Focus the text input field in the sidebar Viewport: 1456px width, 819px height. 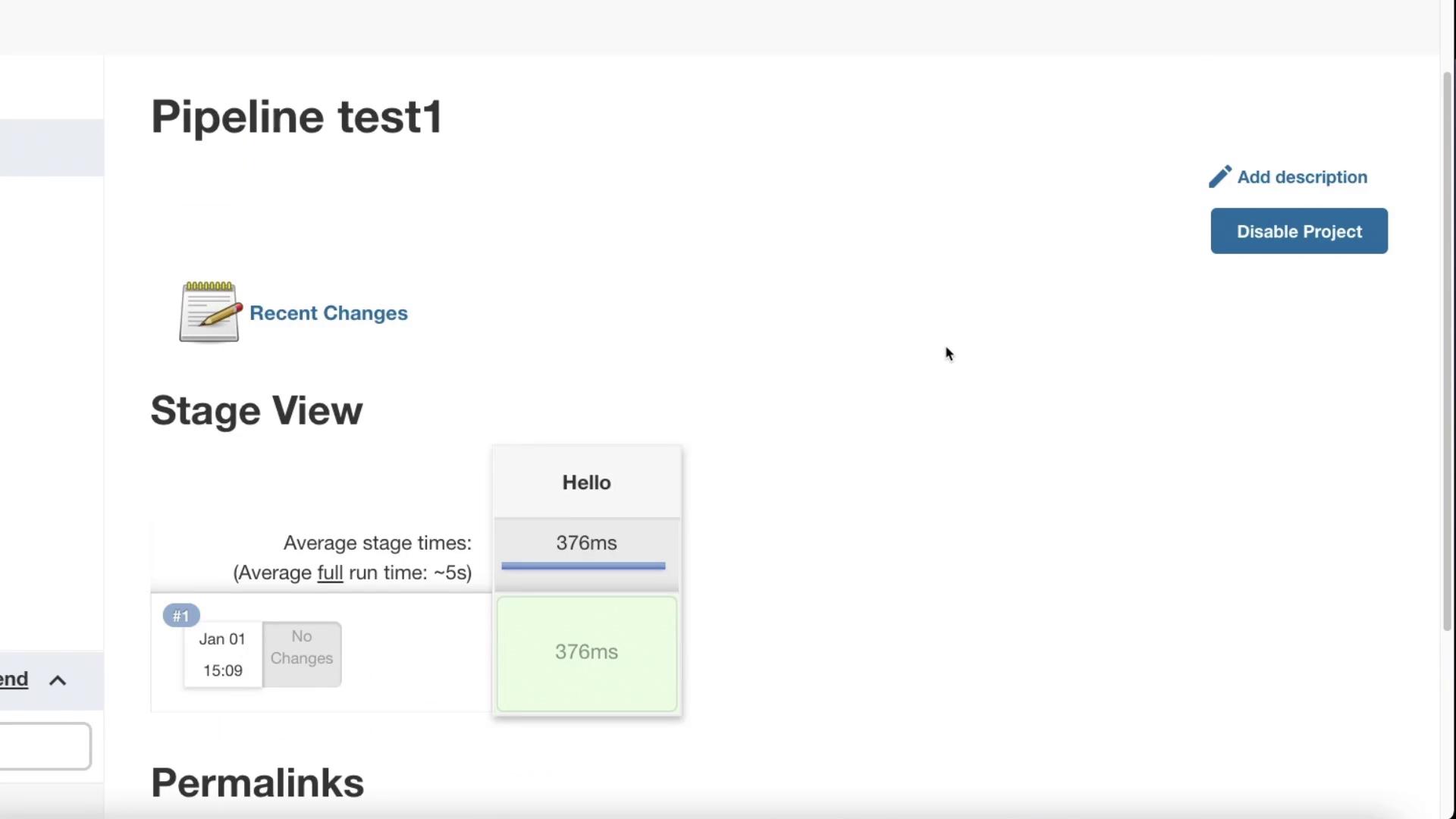click(44, 746)
